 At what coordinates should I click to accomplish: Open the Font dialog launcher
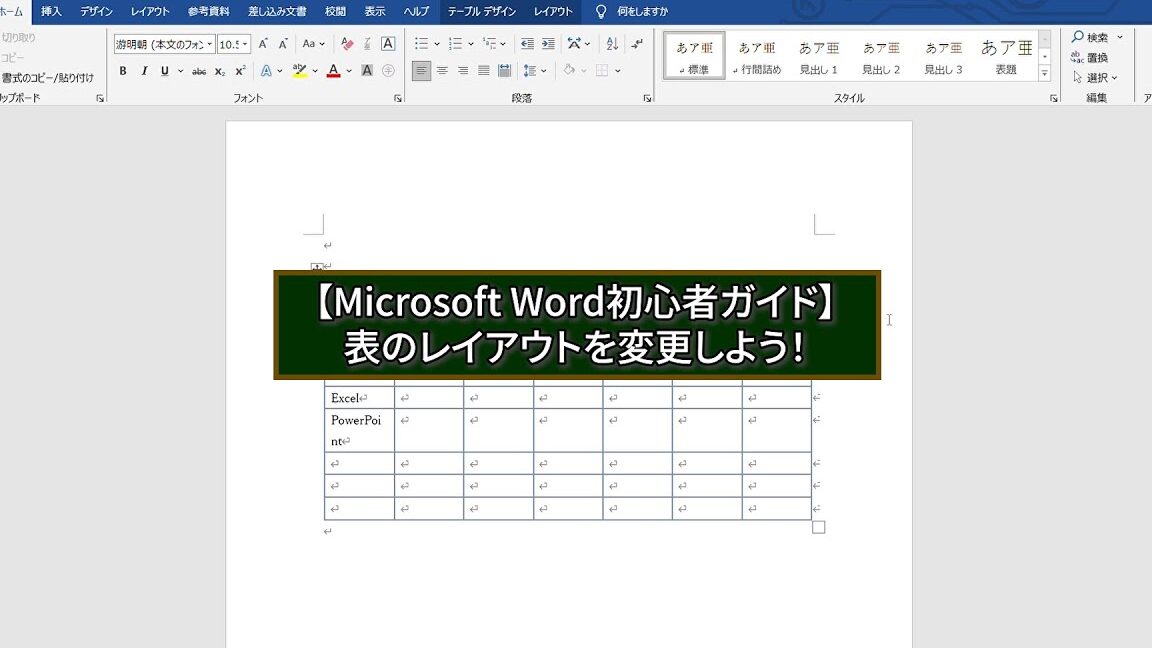click(x=397, y=98)
